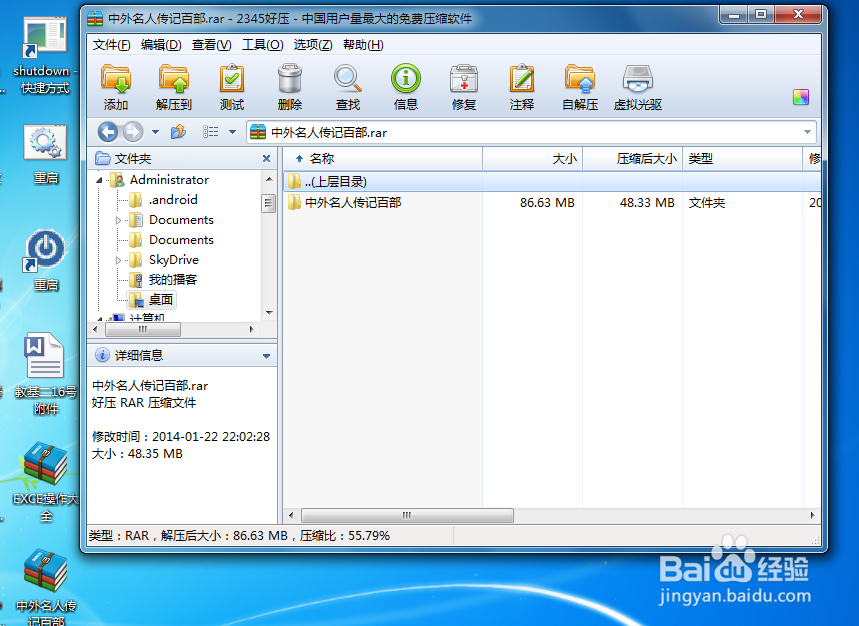Select the 中外名人传记百部 folder in list

[352, 203]
